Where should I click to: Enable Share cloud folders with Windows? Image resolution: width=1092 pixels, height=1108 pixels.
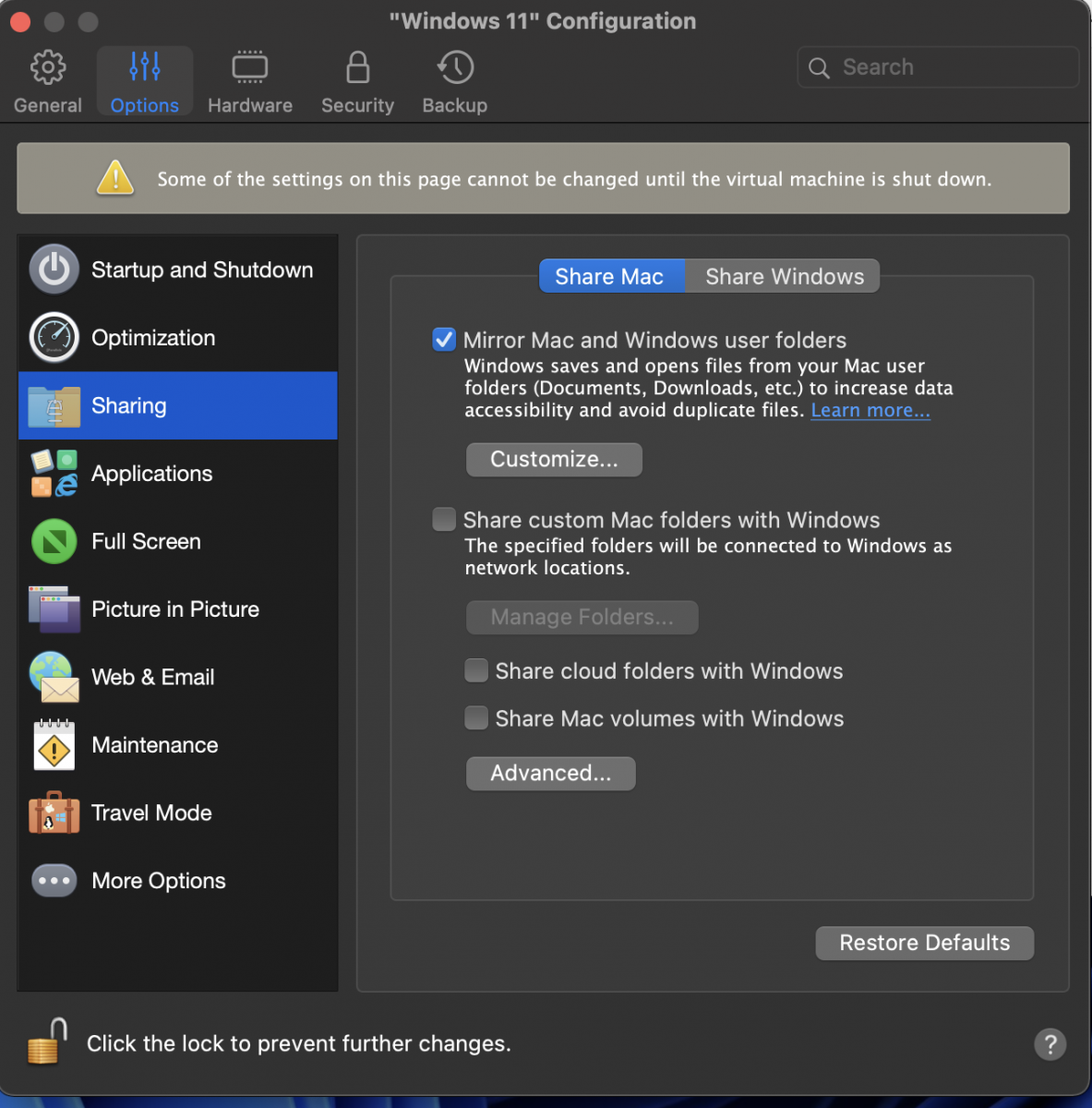[x=476, y=670]
